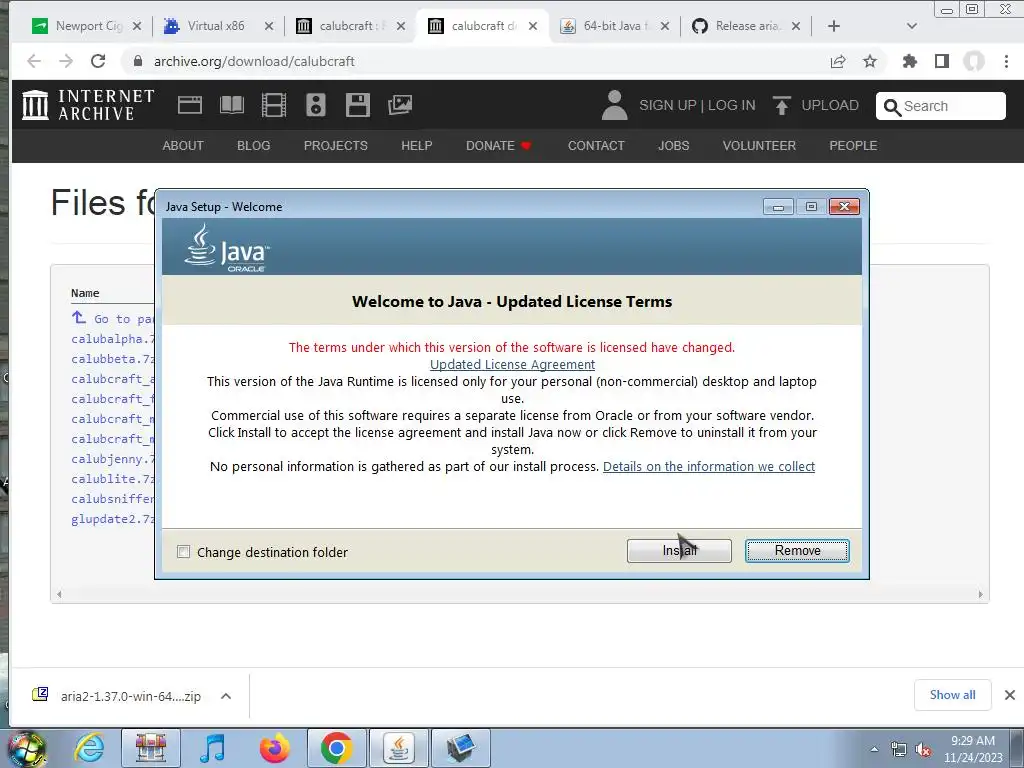Go back with the browser back arrow

(34, 61)
